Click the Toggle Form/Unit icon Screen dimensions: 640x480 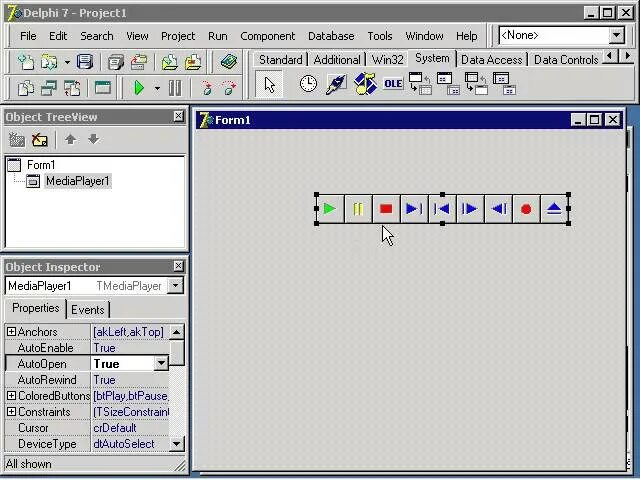coord(72,88)
